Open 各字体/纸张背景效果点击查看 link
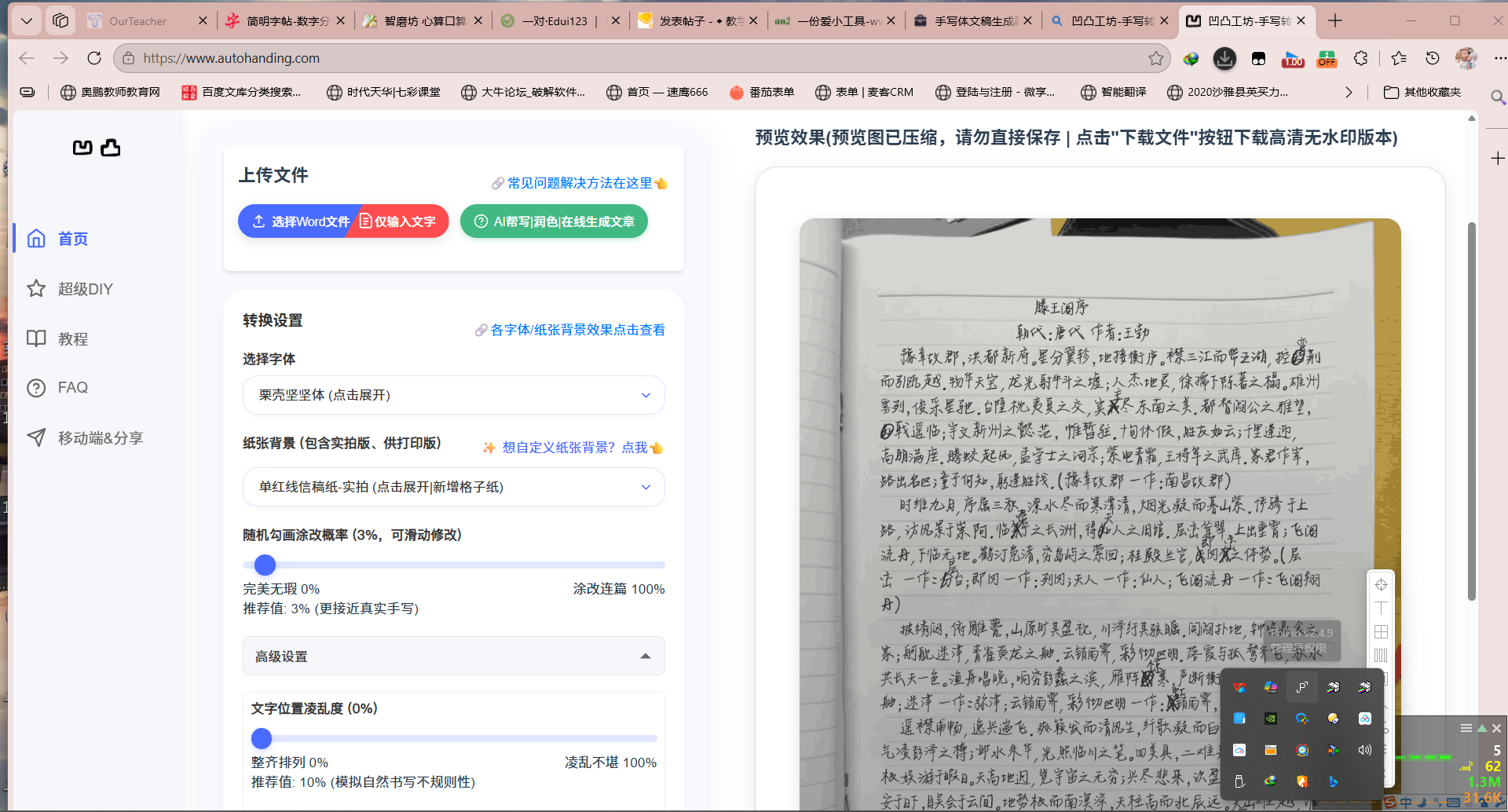 click(x=576, y=330)
